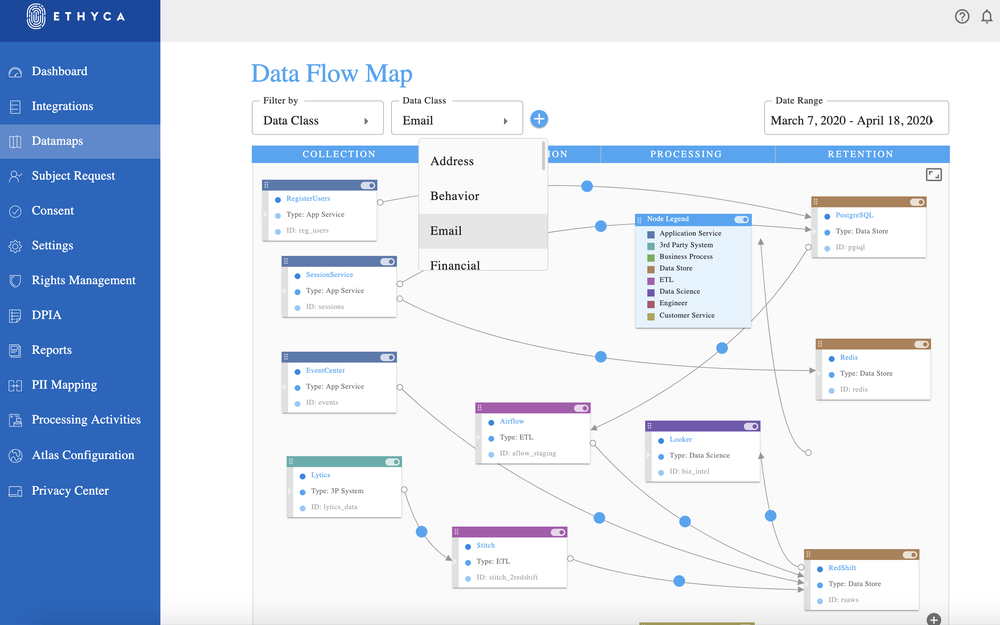Click the drag handle on the RegisterUsers node
This screenshot has height=625, width=1000.
click(267, 185)
